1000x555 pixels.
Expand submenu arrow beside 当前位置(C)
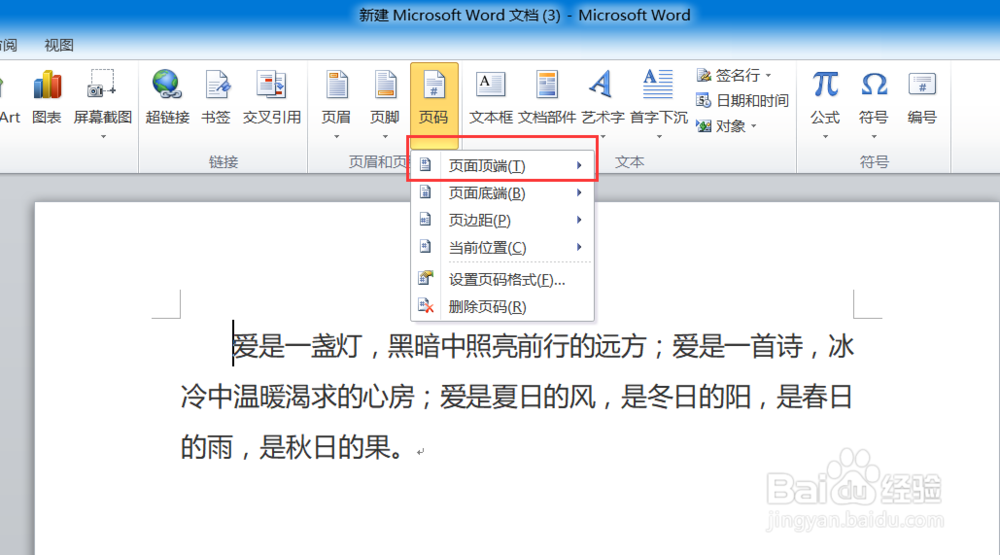point(579,248)
